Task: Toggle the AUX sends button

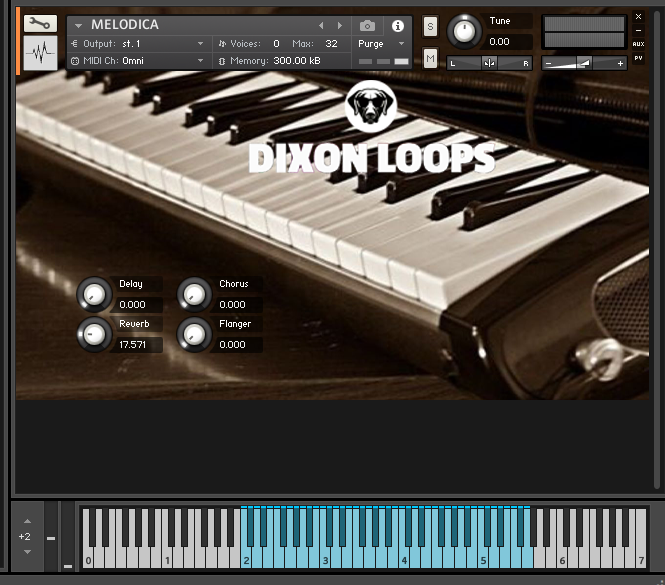Action: (x=638, y=44)
